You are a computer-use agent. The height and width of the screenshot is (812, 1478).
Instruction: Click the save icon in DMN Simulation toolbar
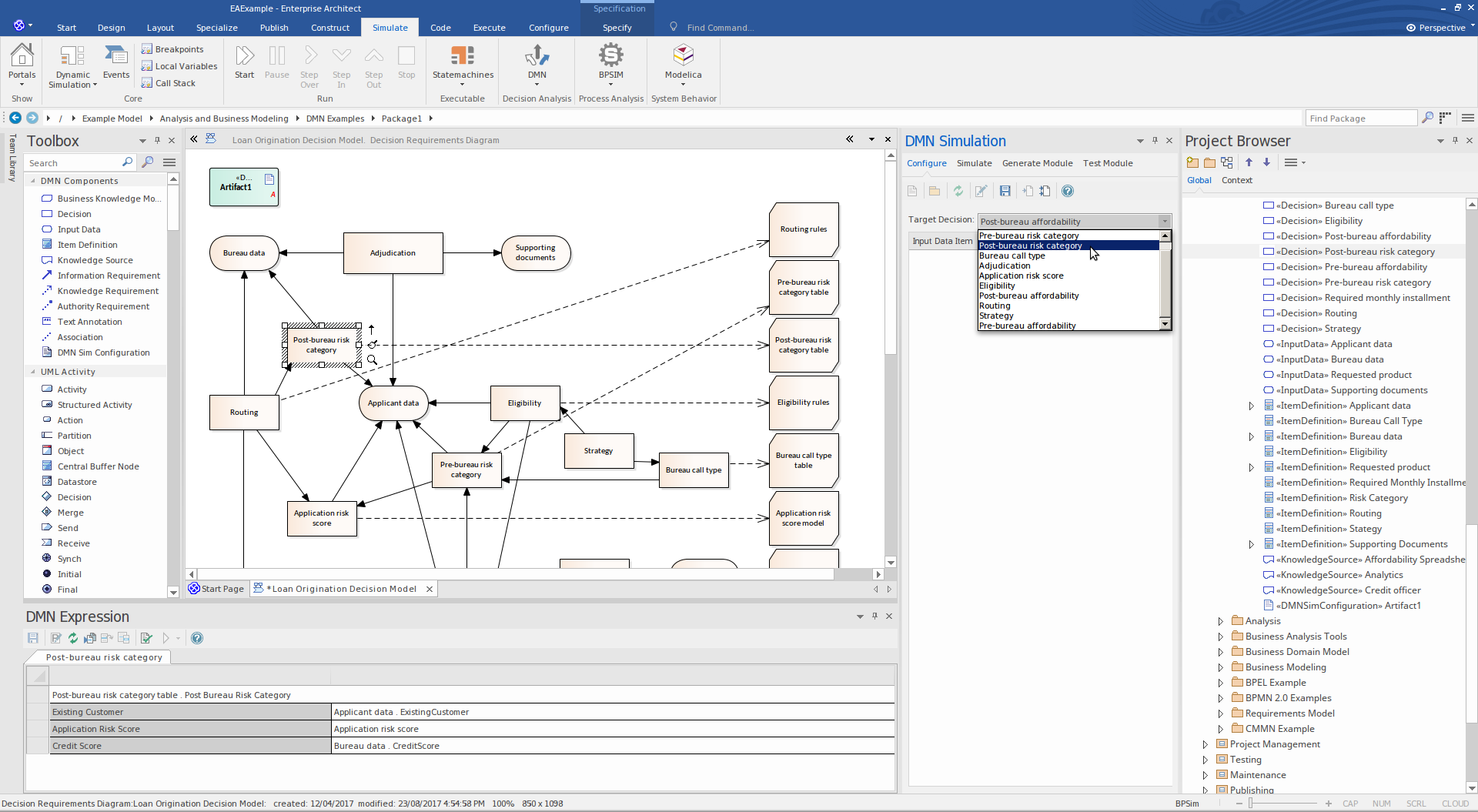[x=1005, y=191]
